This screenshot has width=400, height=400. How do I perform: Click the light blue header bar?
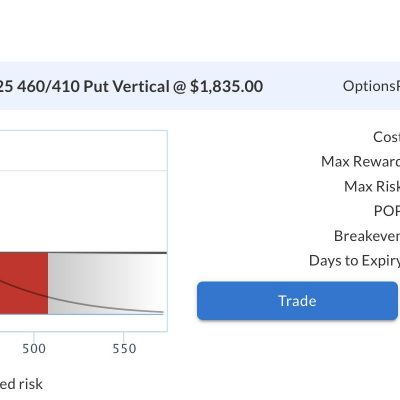(200, 86)
